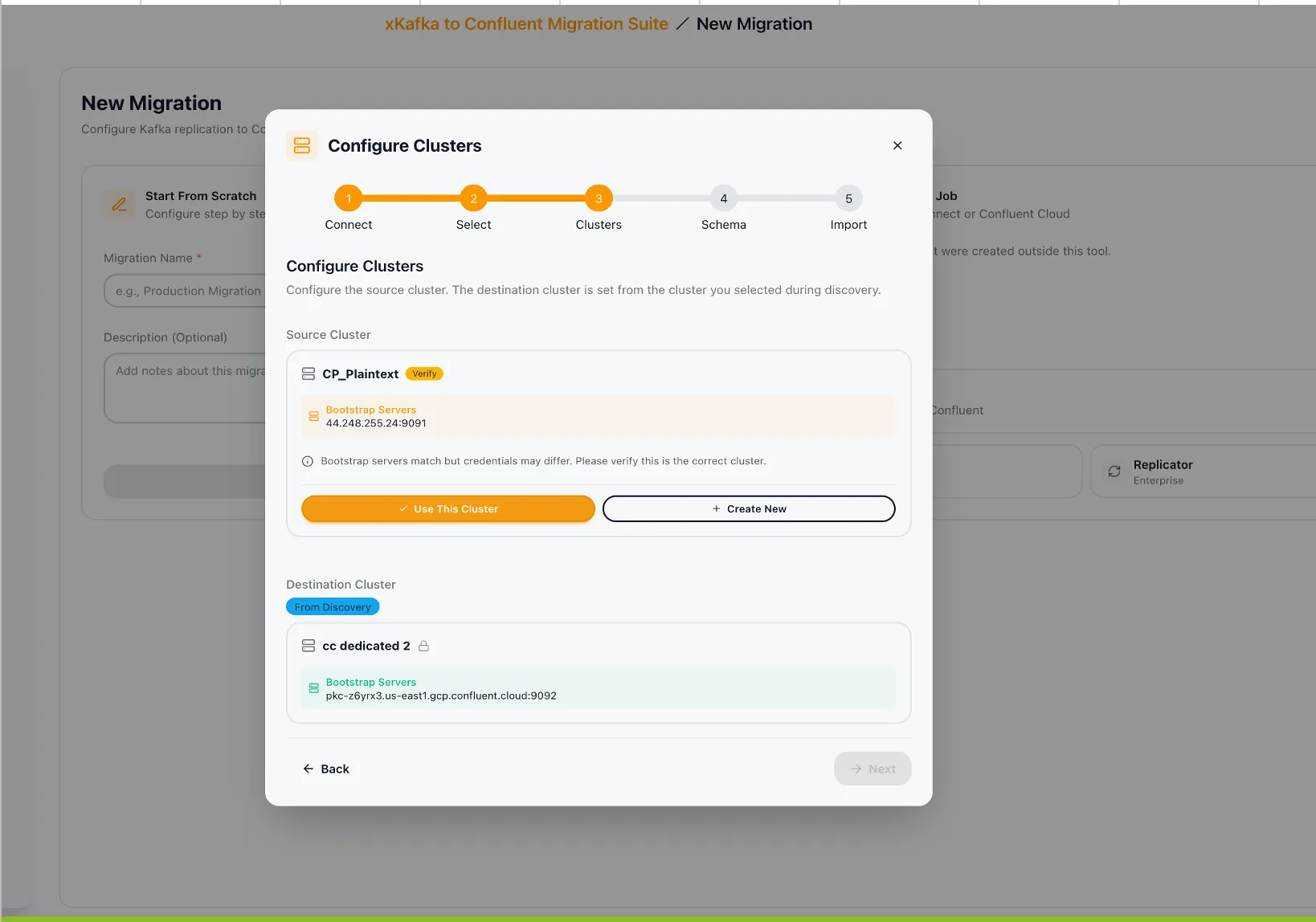Click the back arrow icon beside Back
Viewport: 1316px width, 922px height.
(308, 769)
